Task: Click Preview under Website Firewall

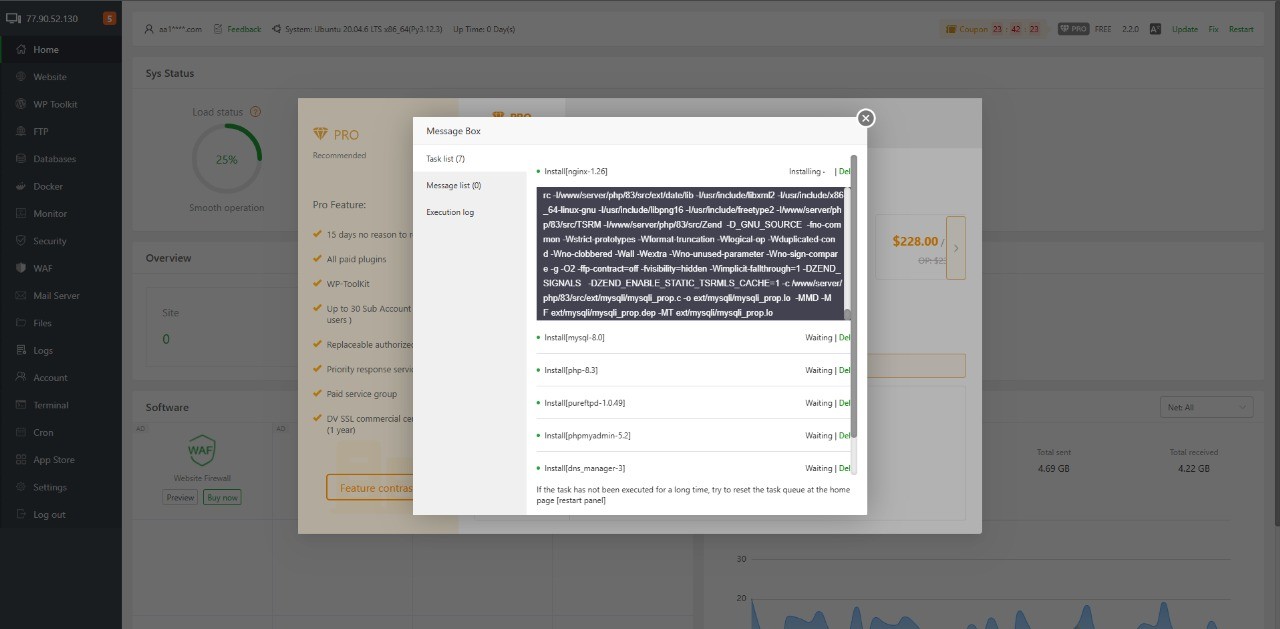Action: (180, 497)
